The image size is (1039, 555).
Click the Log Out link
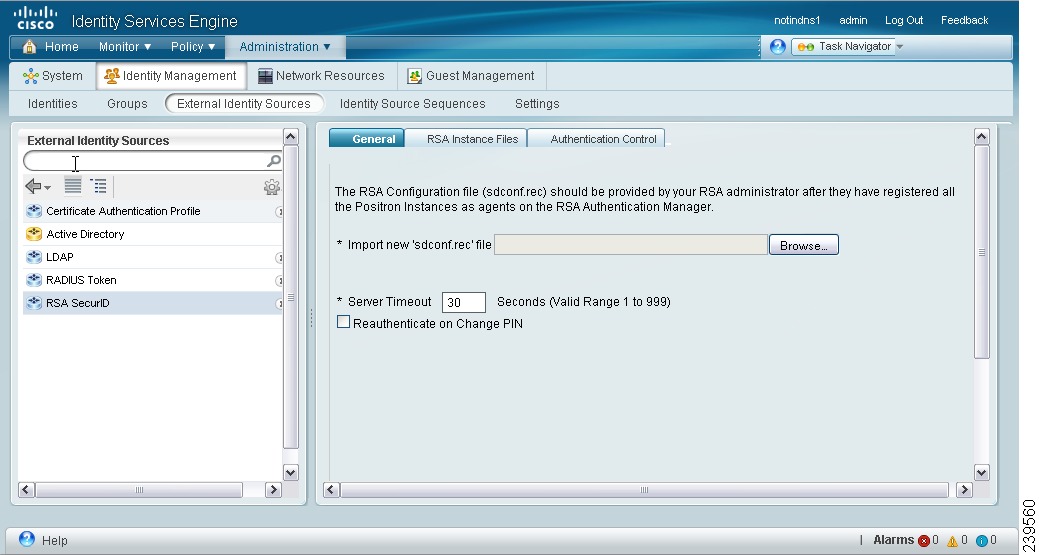pyautogui.click(x=904, y=21)
